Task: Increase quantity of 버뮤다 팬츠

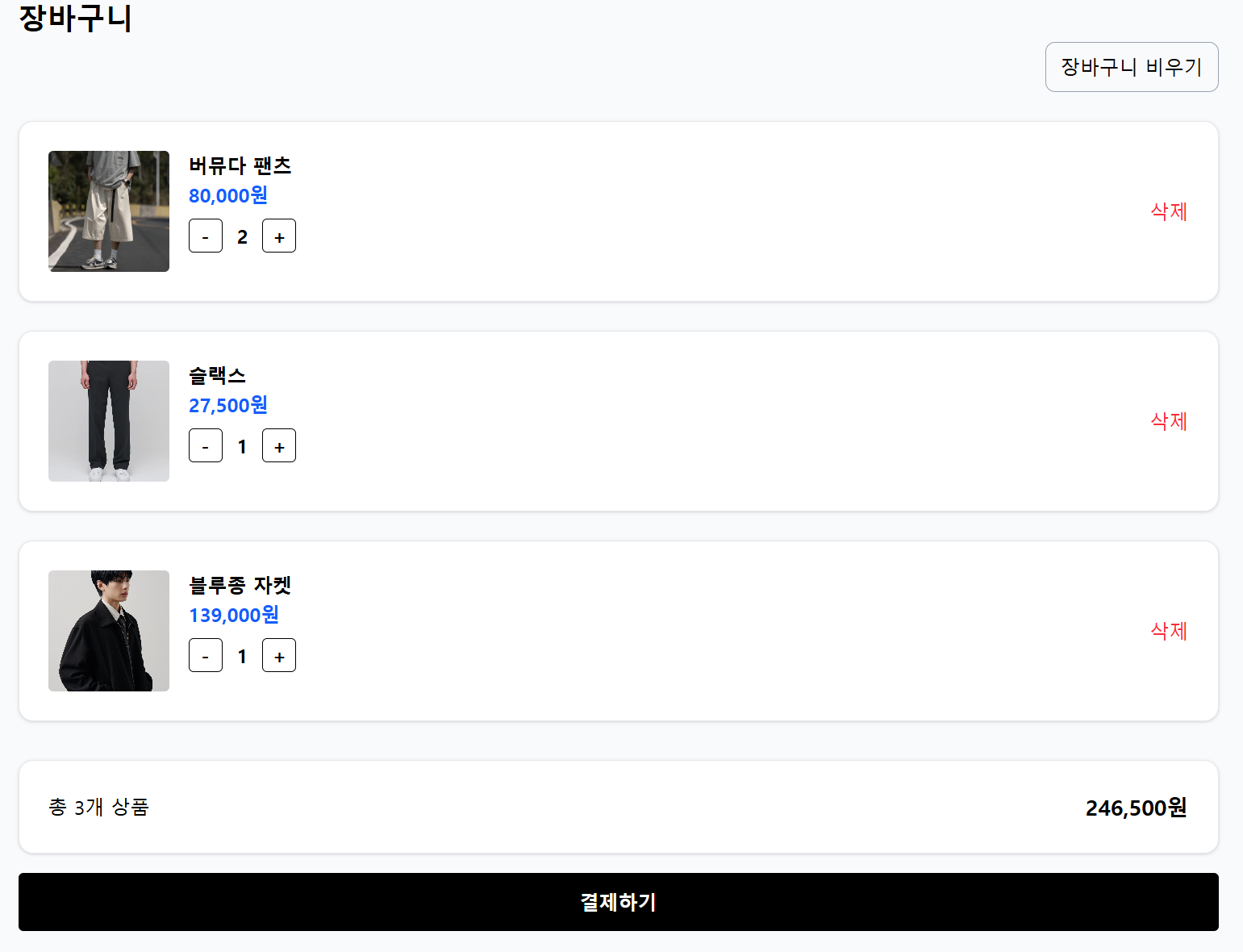Action: (x=279, y=236)
